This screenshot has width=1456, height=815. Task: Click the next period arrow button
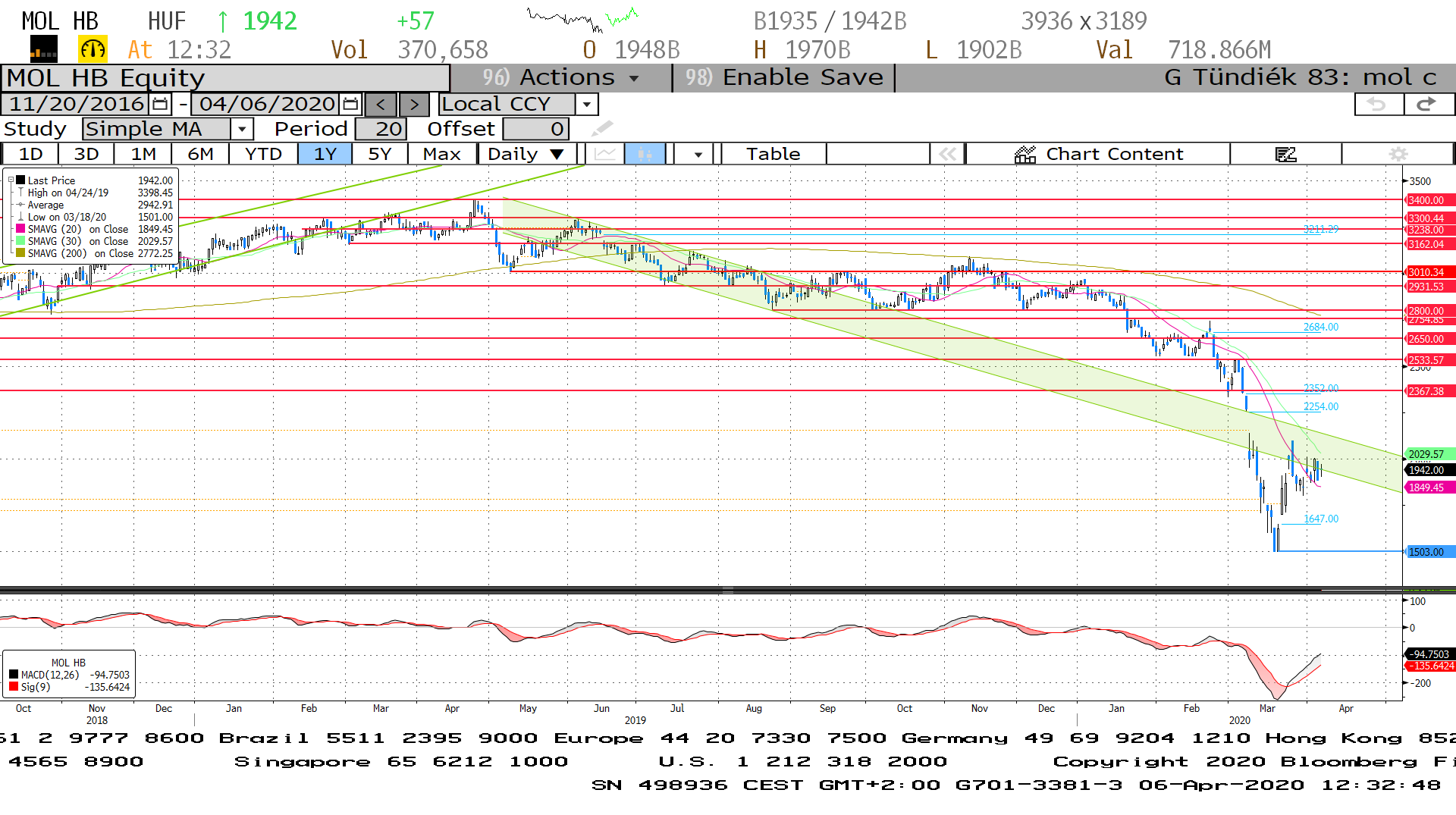tap(414, 105)
